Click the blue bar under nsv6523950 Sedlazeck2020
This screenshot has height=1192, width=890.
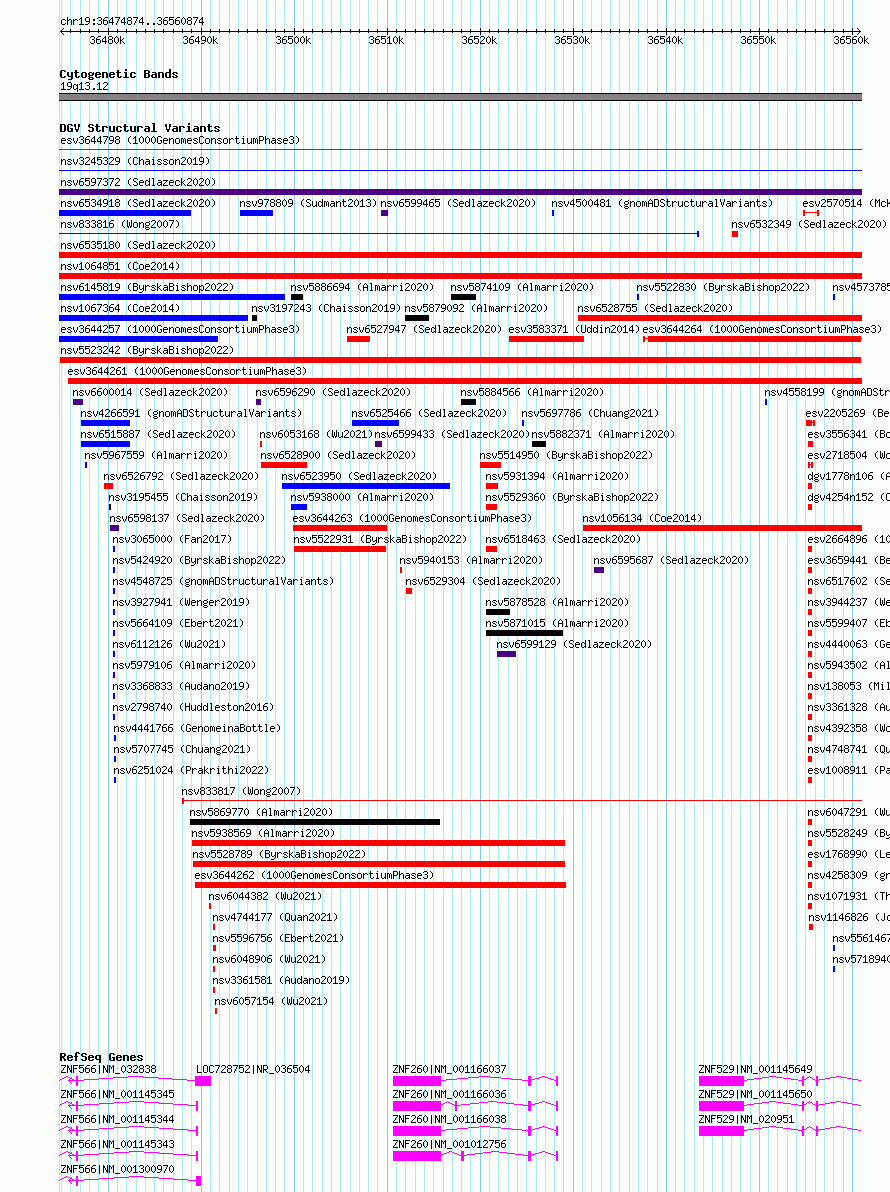(366, 486)
